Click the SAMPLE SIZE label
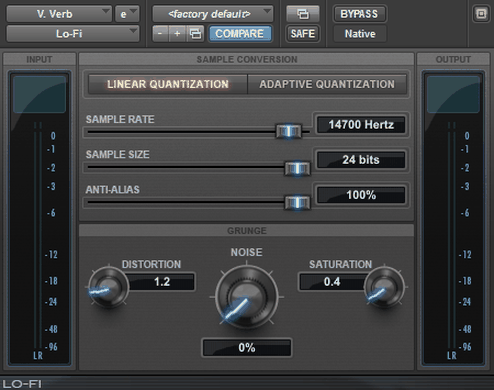 click(118, 154)
